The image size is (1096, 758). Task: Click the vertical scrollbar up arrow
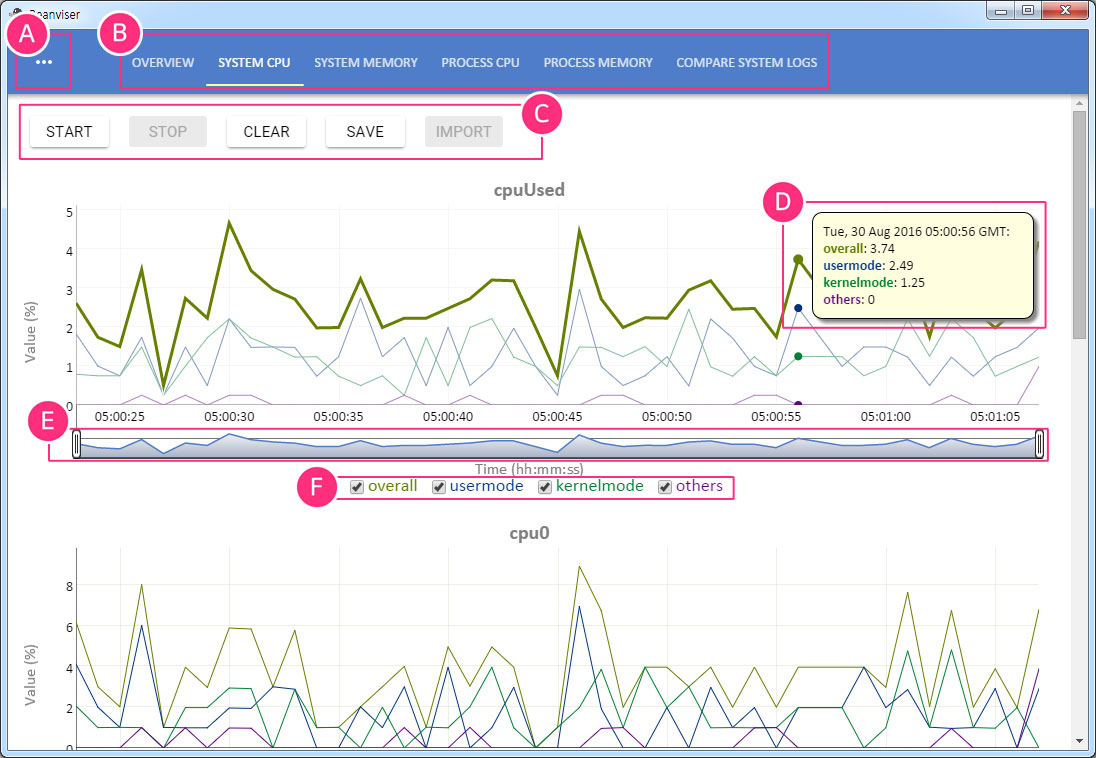[x=1079, y=103]
